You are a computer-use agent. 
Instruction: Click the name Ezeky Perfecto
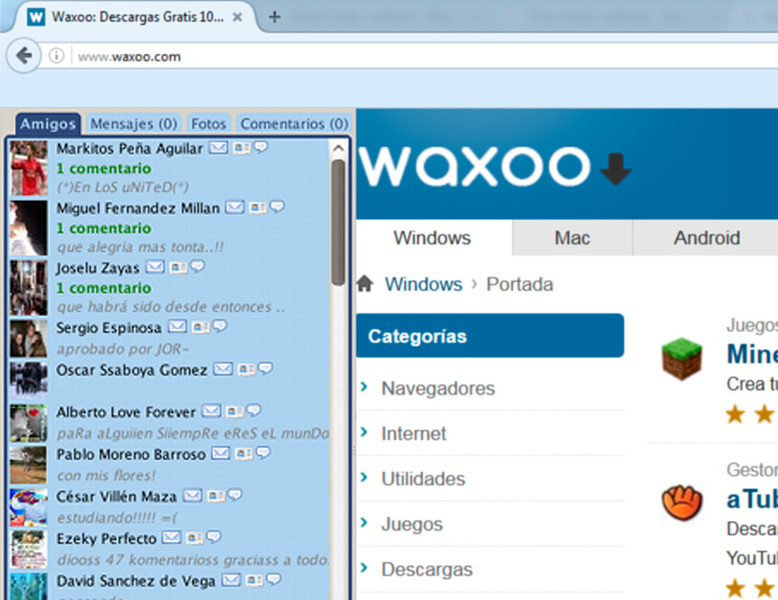[x=106, y=538]
